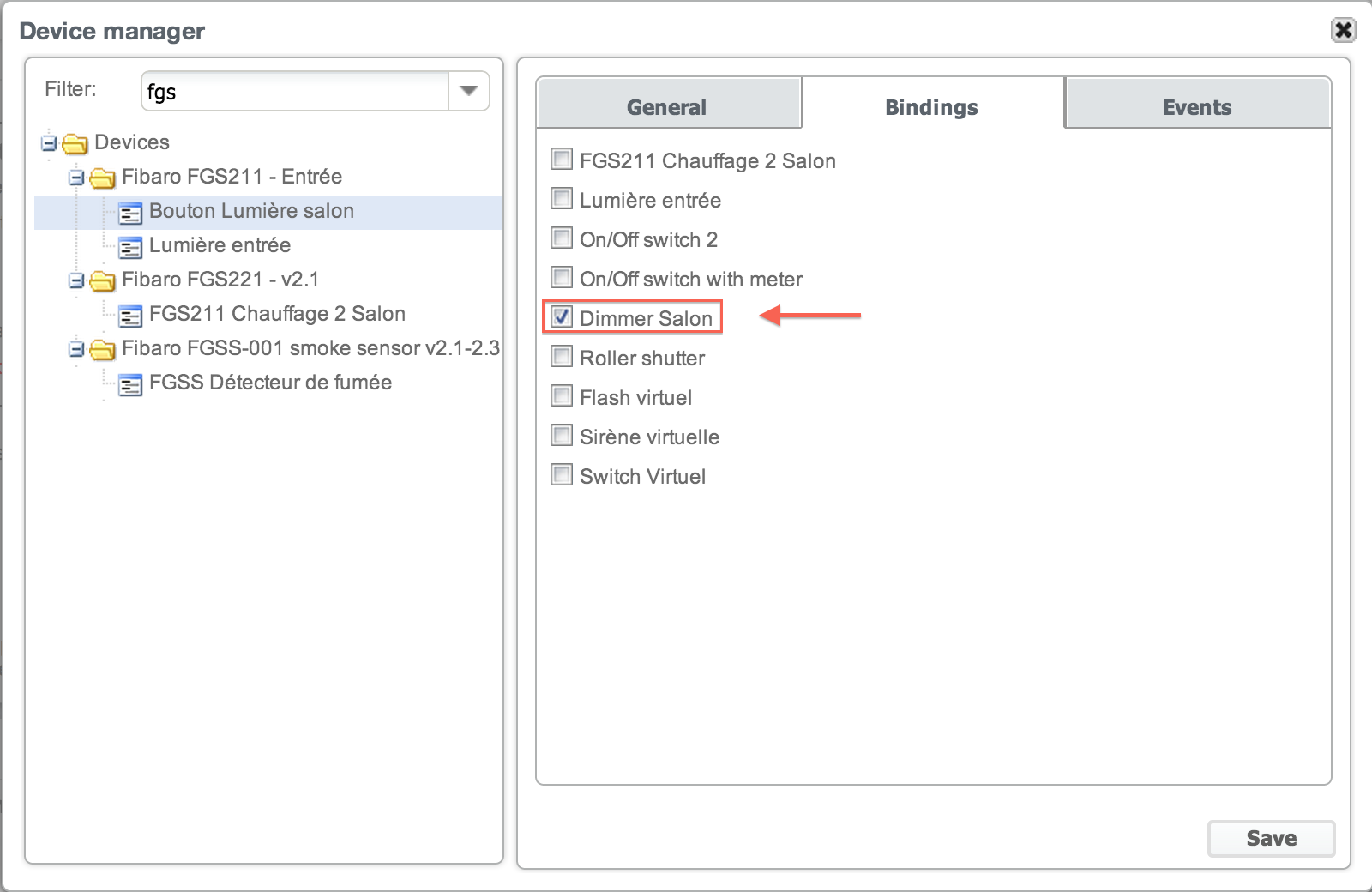Click the FGS211 Chauffage 2 Salon device icon
Screen dimensions: 1372x892
point(130,316)
